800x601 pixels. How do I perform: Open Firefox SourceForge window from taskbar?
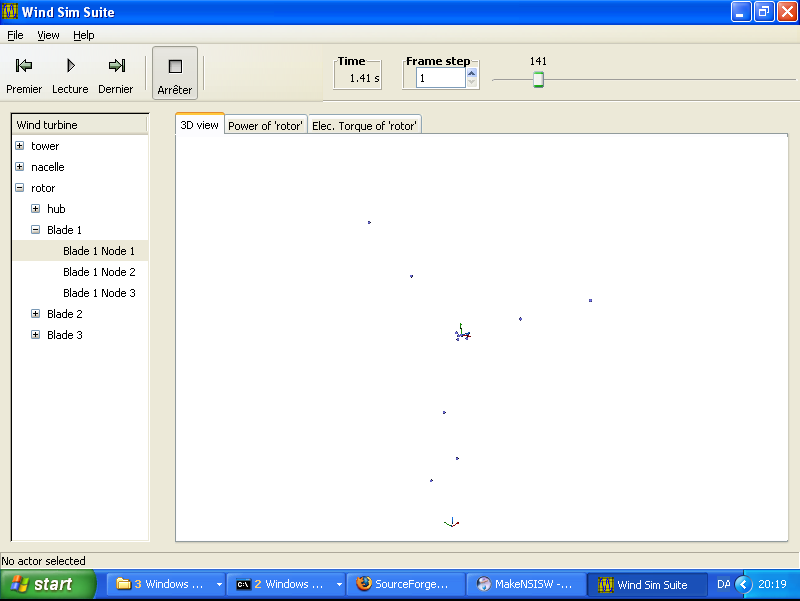[406, 584]
